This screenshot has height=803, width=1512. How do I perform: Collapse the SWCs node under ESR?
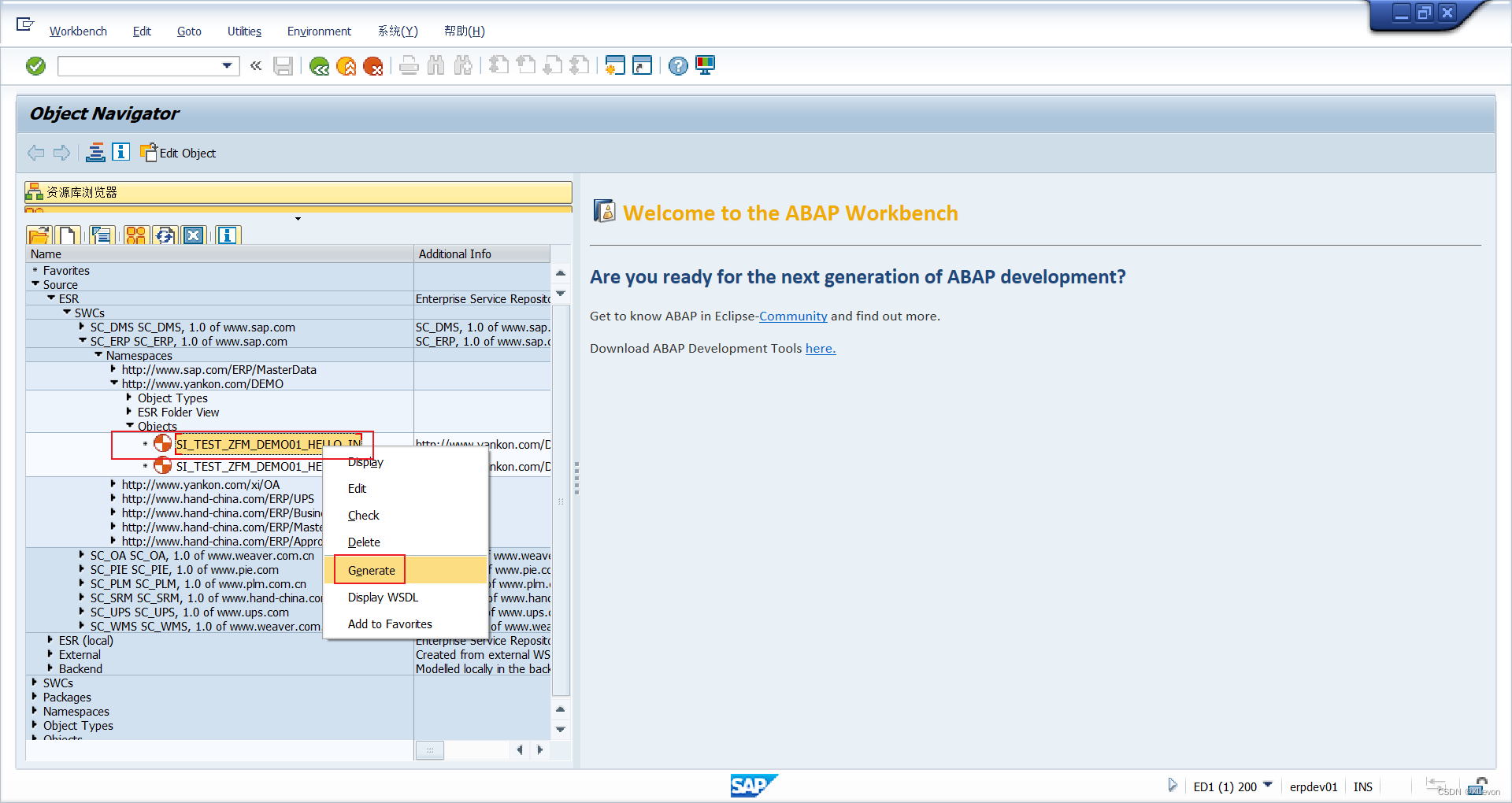coord(67,313)
